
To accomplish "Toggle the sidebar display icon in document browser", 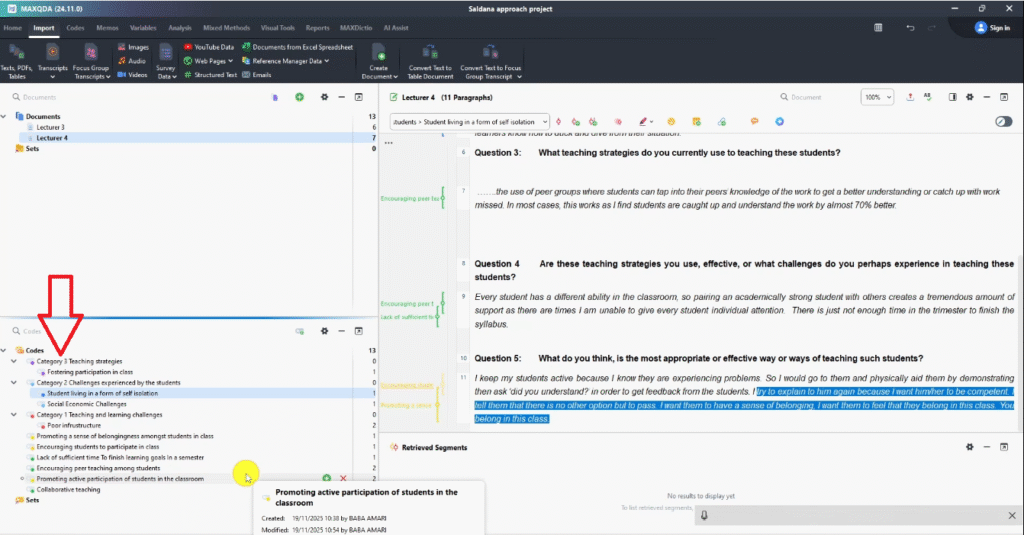I will click(x=952, y=97).
